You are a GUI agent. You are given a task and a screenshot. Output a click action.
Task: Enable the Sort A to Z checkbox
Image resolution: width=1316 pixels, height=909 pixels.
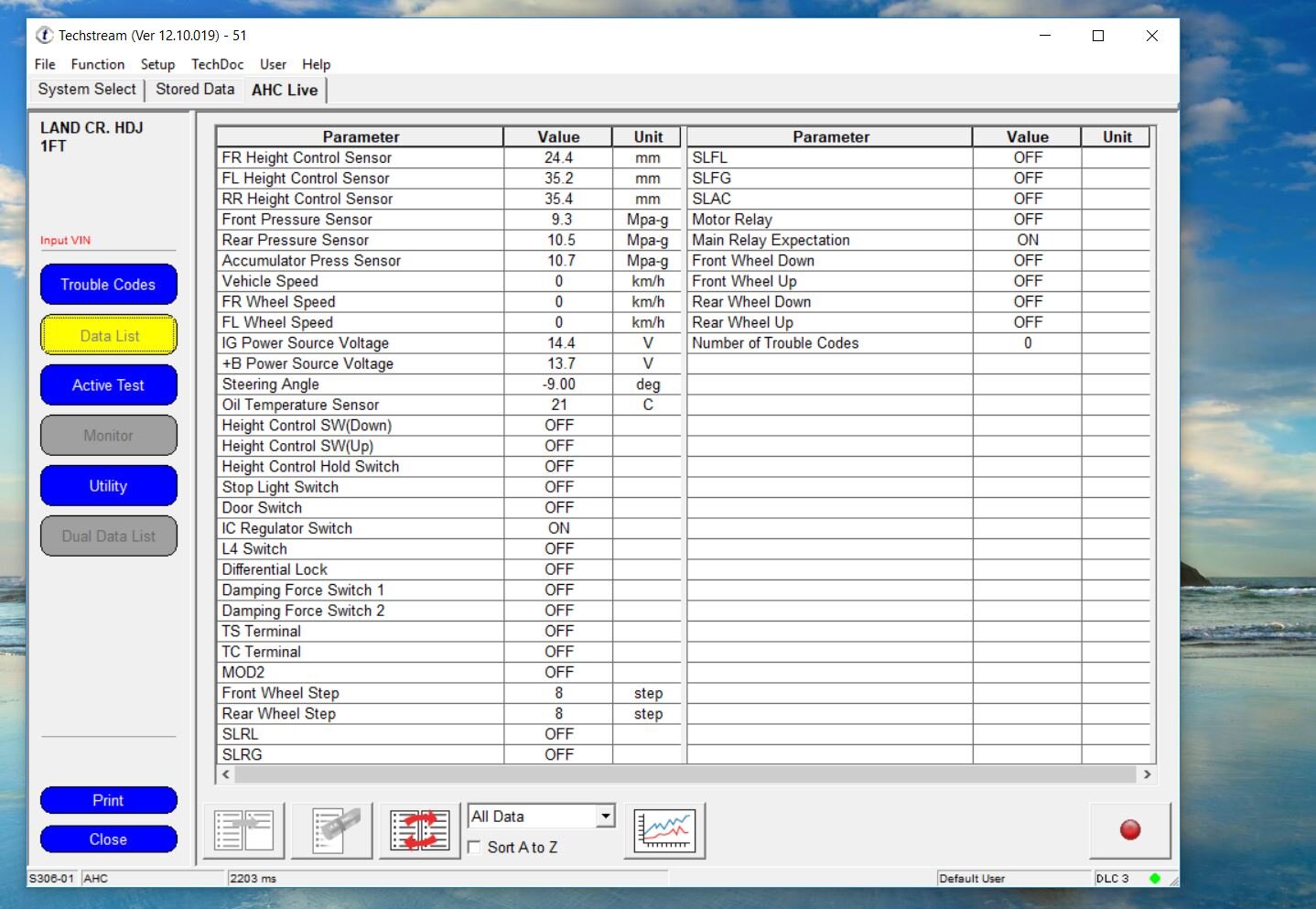pyautogui.click(x=474, y=847)
